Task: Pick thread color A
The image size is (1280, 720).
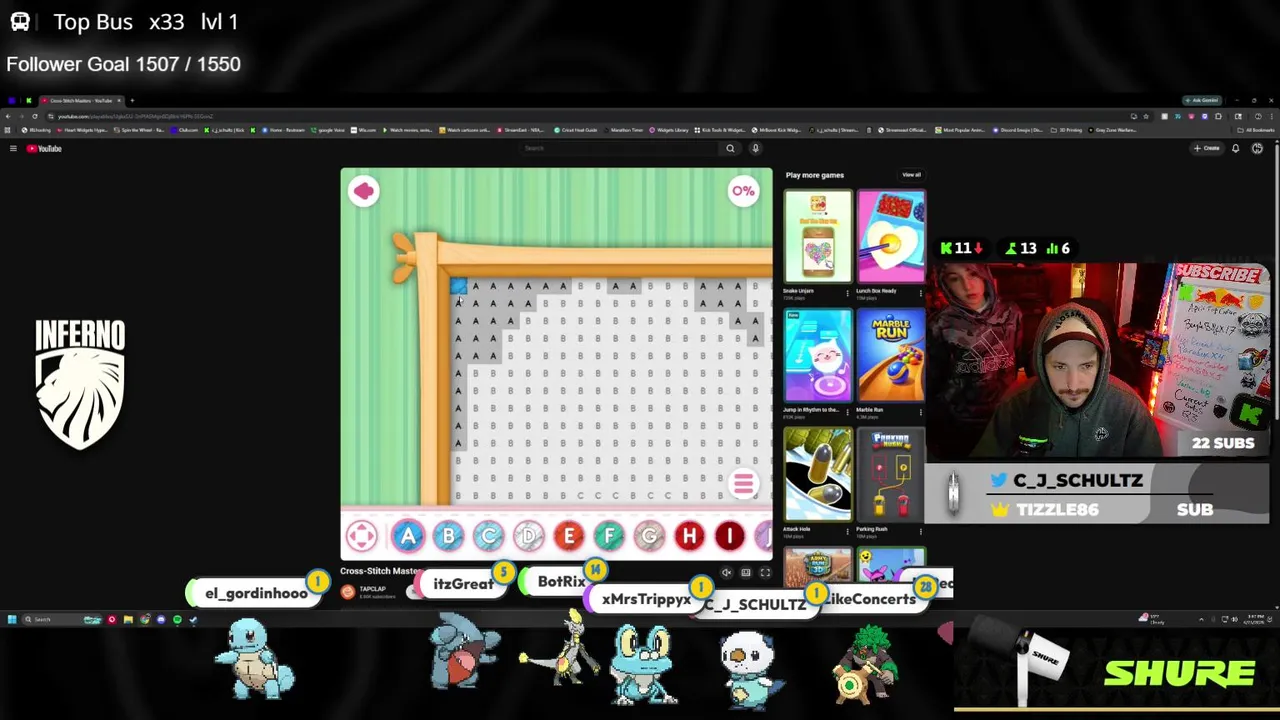Action: [408, 537]
